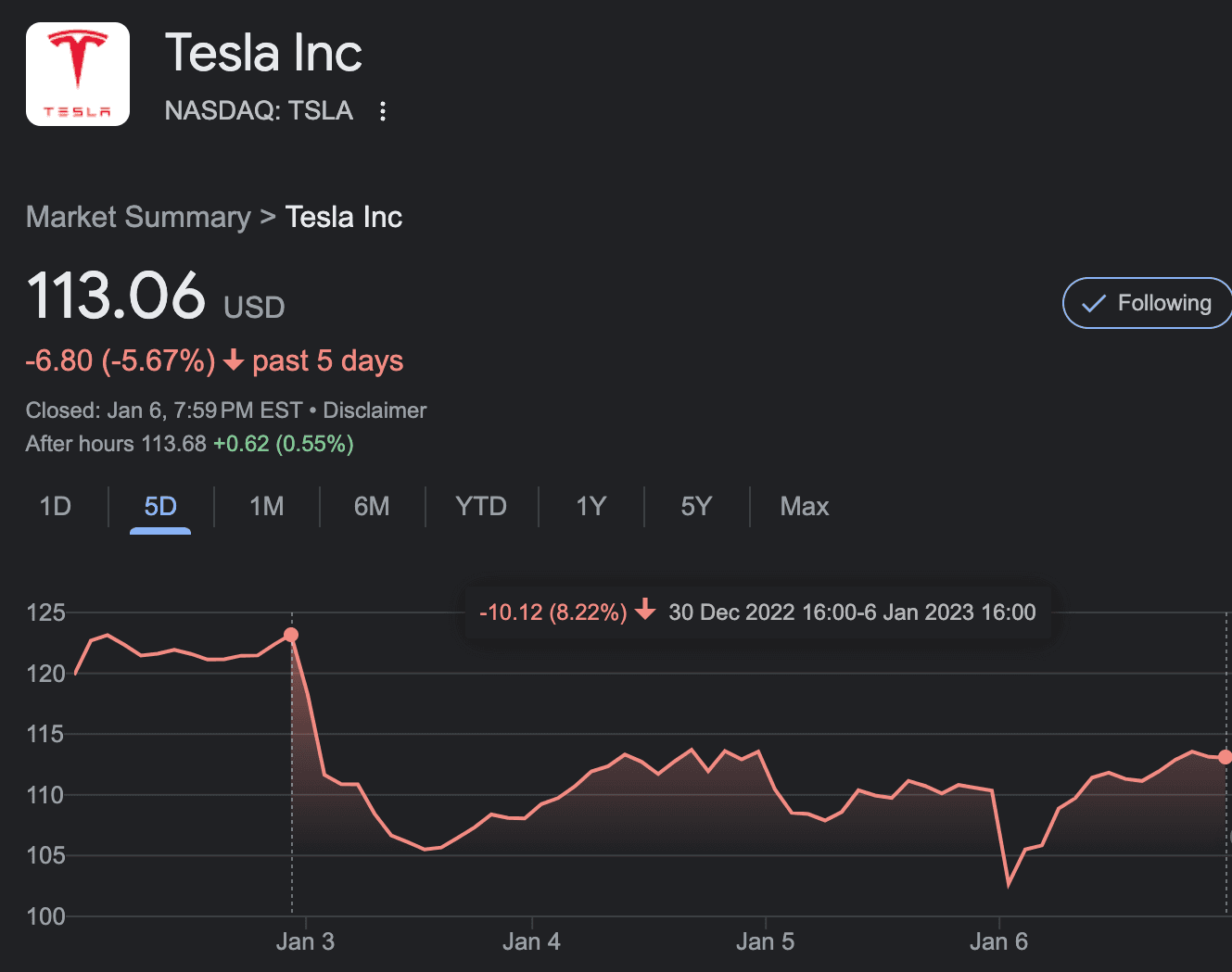1232x972 pixels.
Task: Click the Jan 4 label on the chart axis
Action: coord(531,942)
